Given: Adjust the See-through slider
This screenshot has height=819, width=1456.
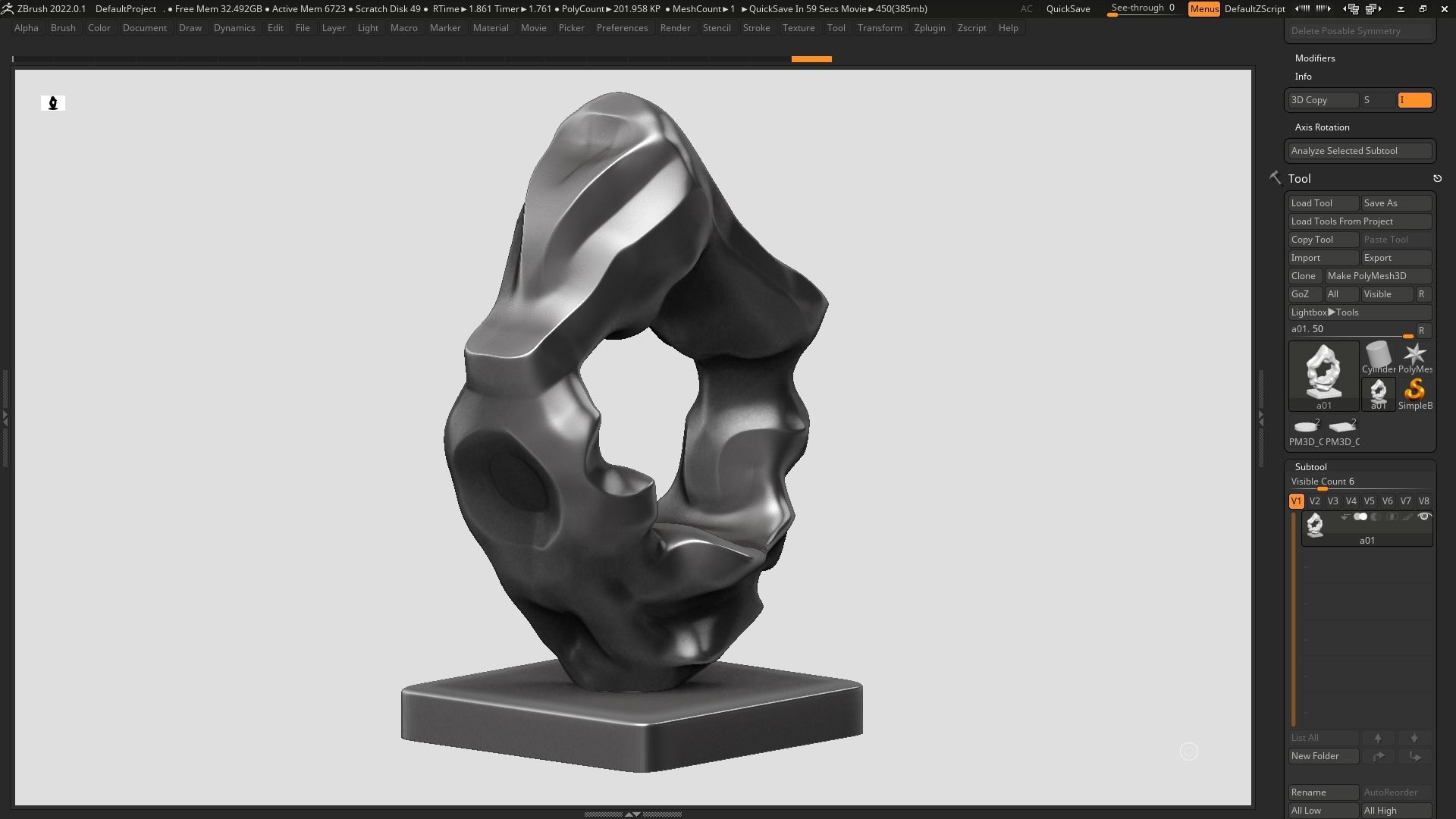Looking at the screenshot, I should point(1143,9).
